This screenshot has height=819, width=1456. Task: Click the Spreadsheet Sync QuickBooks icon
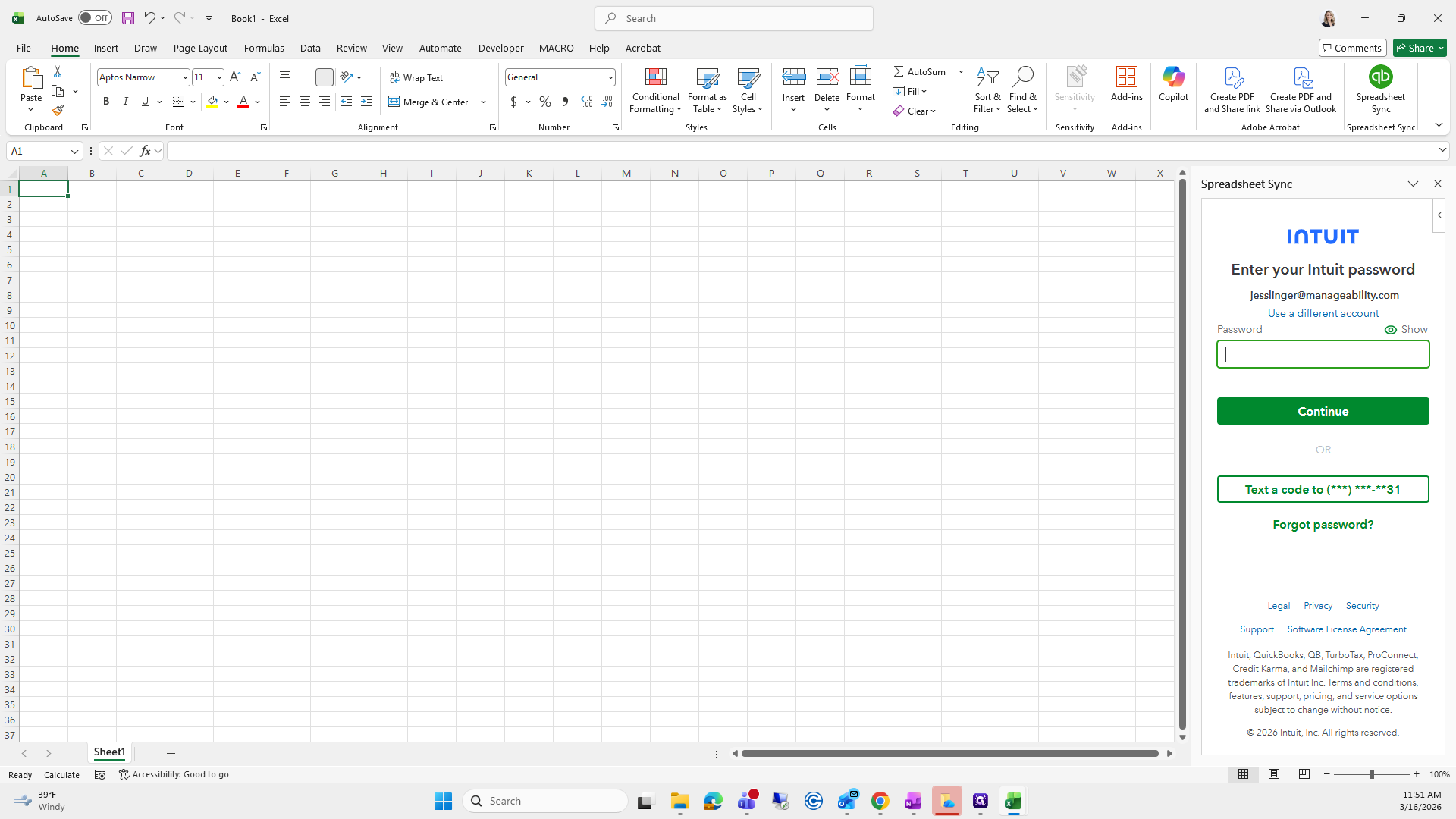tap(1380, 77)
